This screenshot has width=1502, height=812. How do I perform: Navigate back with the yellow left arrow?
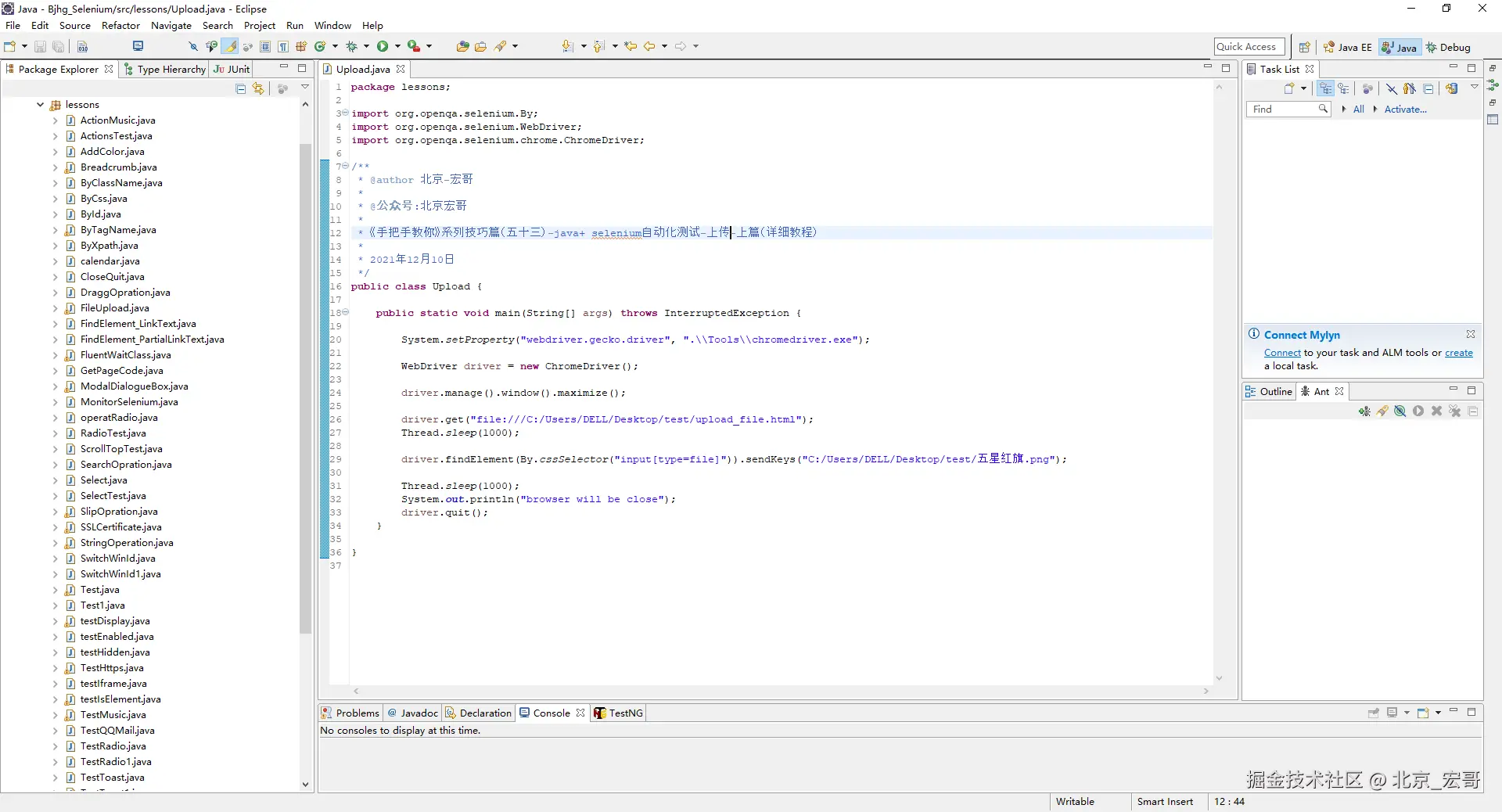[x=649, y=46]
